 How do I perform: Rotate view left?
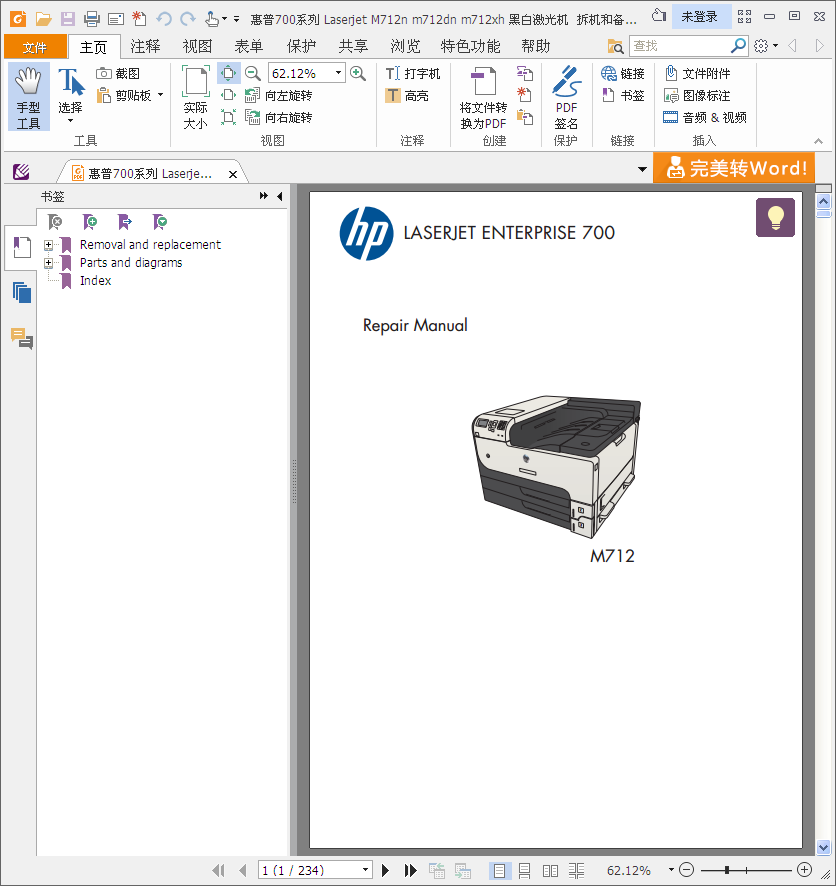click(278, 95)
